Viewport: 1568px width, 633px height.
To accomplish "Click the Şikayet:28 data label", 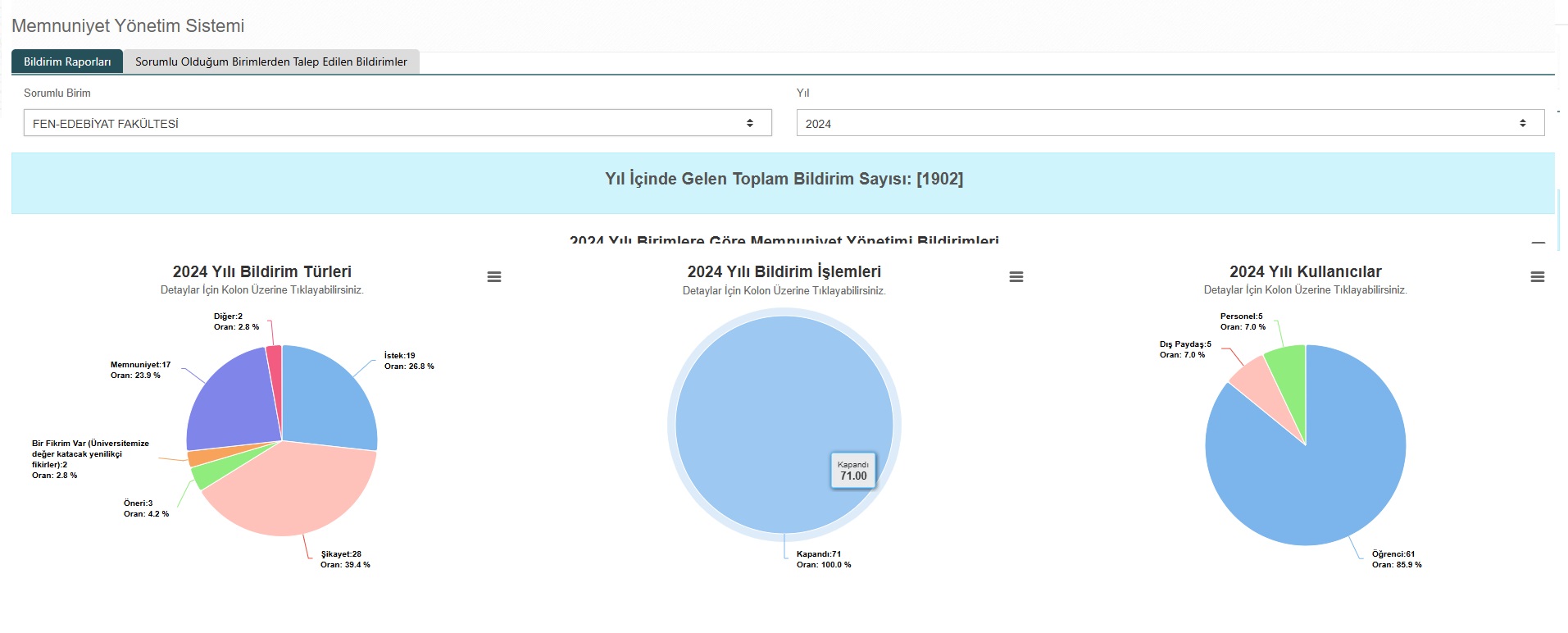I will tap(341, 554).
